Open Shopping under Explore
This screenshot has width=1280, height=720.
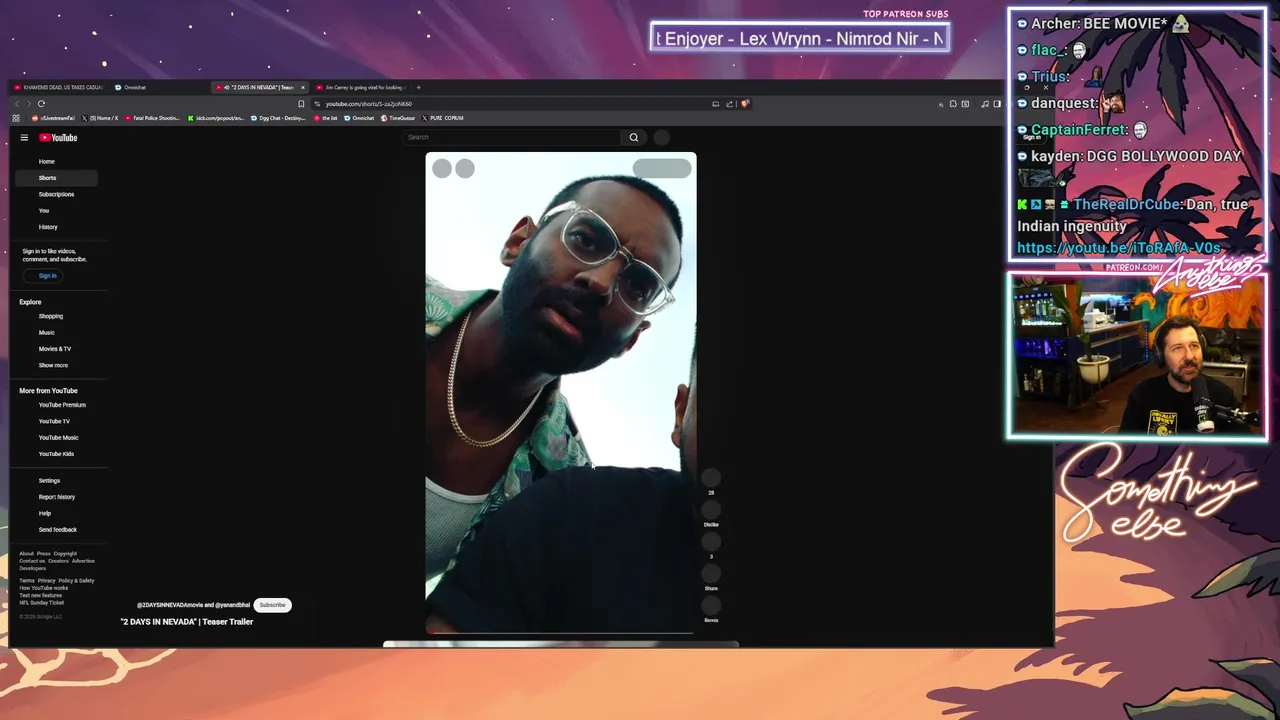pos(51,316)
